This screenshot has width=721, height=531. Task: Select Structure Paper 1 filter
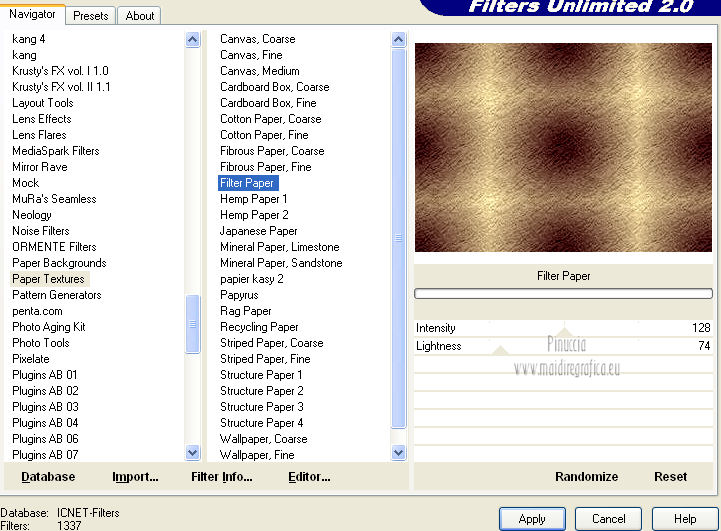click(261, 375)
